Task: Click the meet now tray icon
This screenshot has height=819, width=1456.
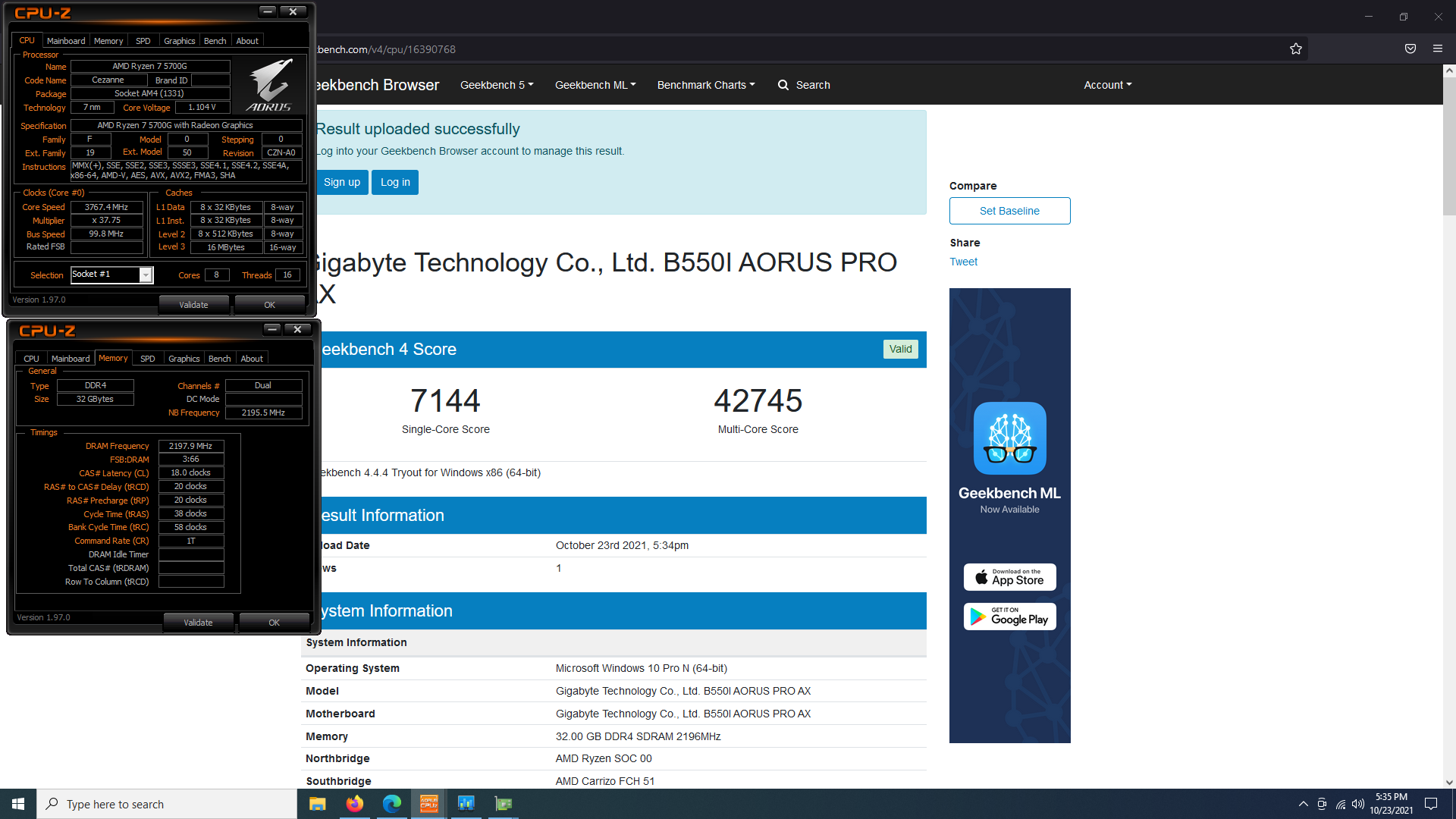Action: pyautogui.click(x=1322, y=804)
